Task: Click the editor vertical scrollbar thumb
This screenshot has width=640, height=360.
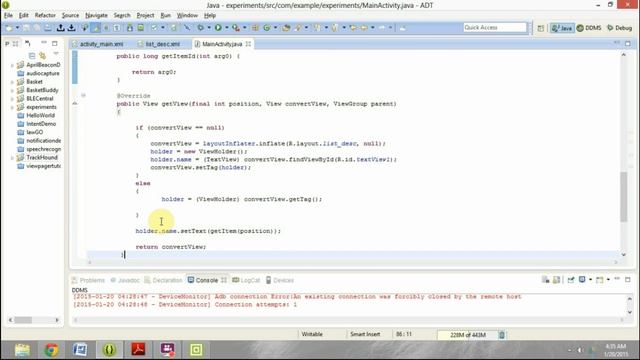Action: [x=623, y=197]
